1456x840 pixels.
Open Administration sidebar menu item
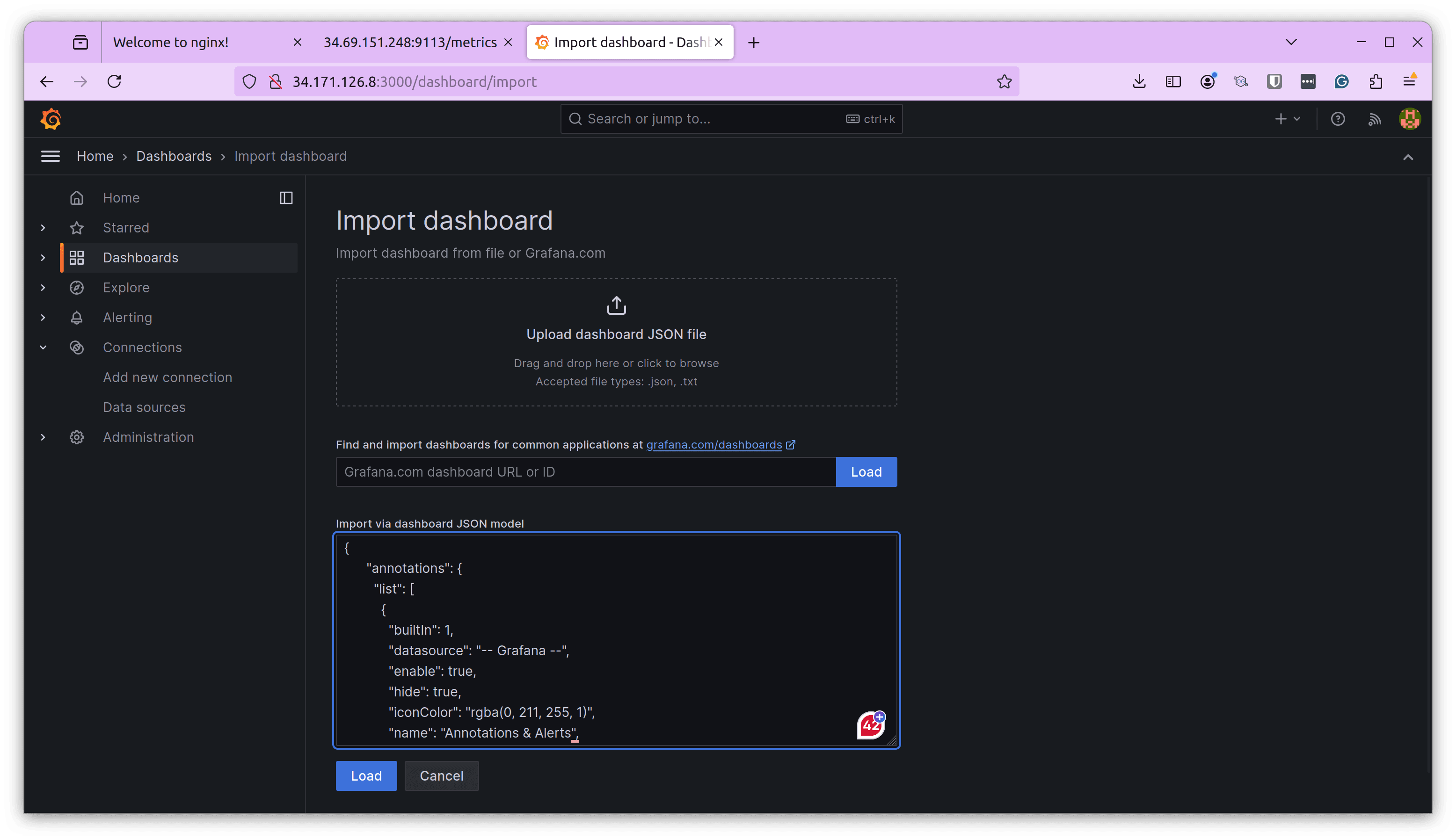point(148,437)
